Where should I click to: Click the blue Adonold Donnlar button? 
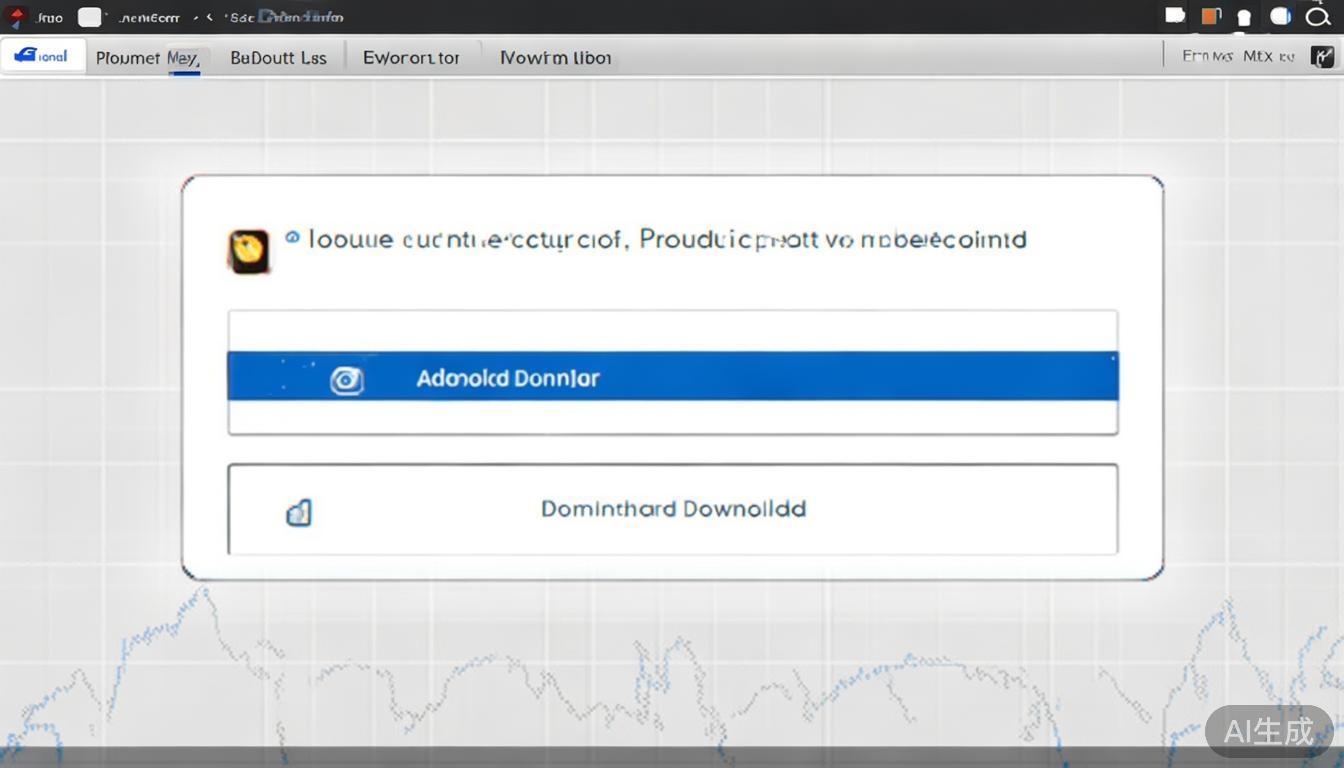click(x=672, y=377)
